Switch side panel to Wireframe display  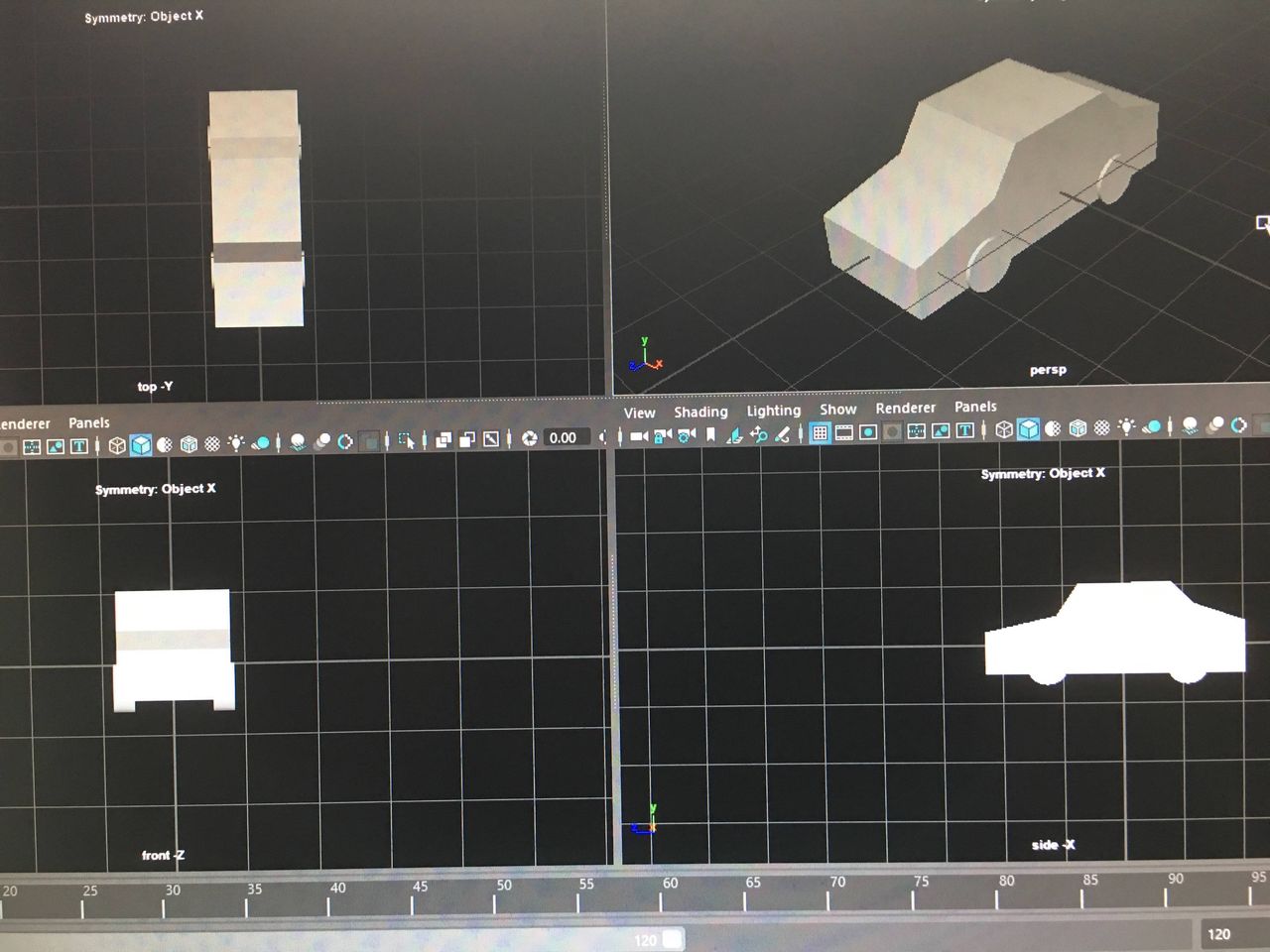1004,429
